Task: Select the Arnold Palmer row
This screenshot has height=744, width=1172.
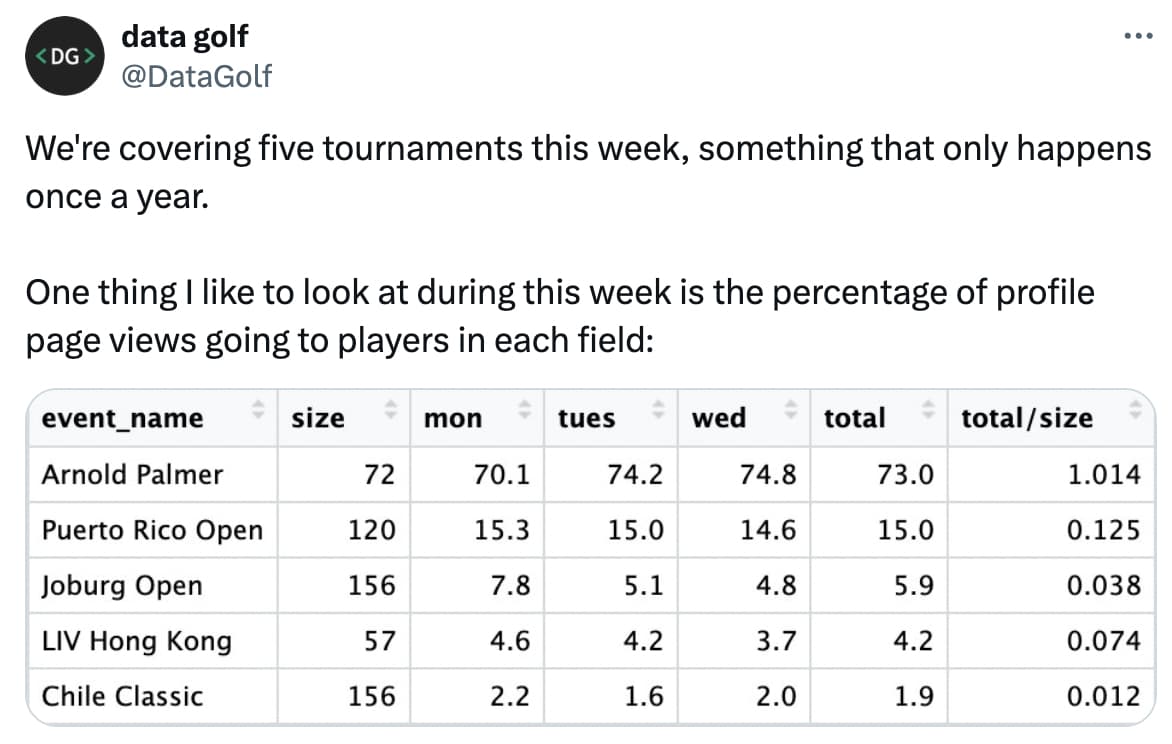Action: (x=132, y=474)
